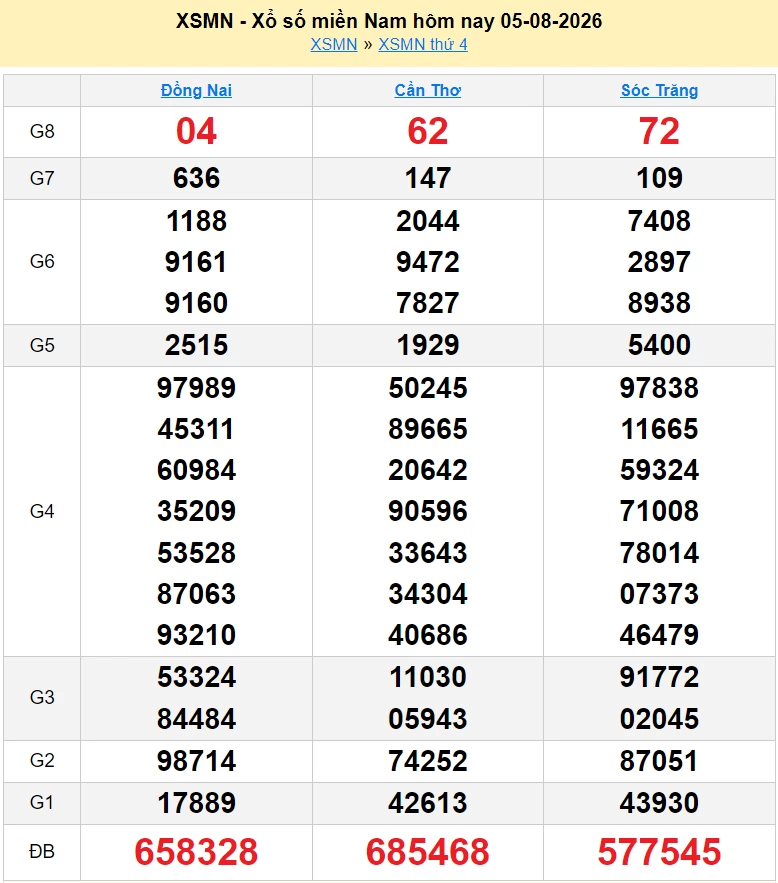
Task: Click G4 number 59324
Action: coord(659,470)
